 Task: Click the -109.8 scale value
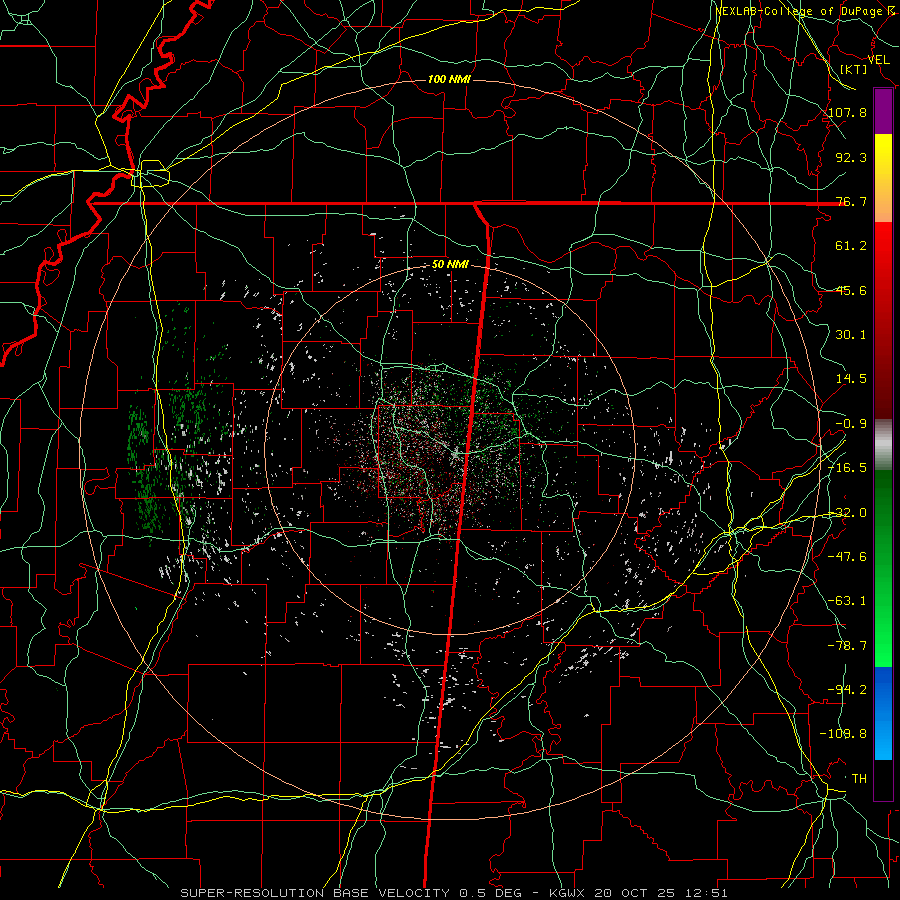coord(844,734)
